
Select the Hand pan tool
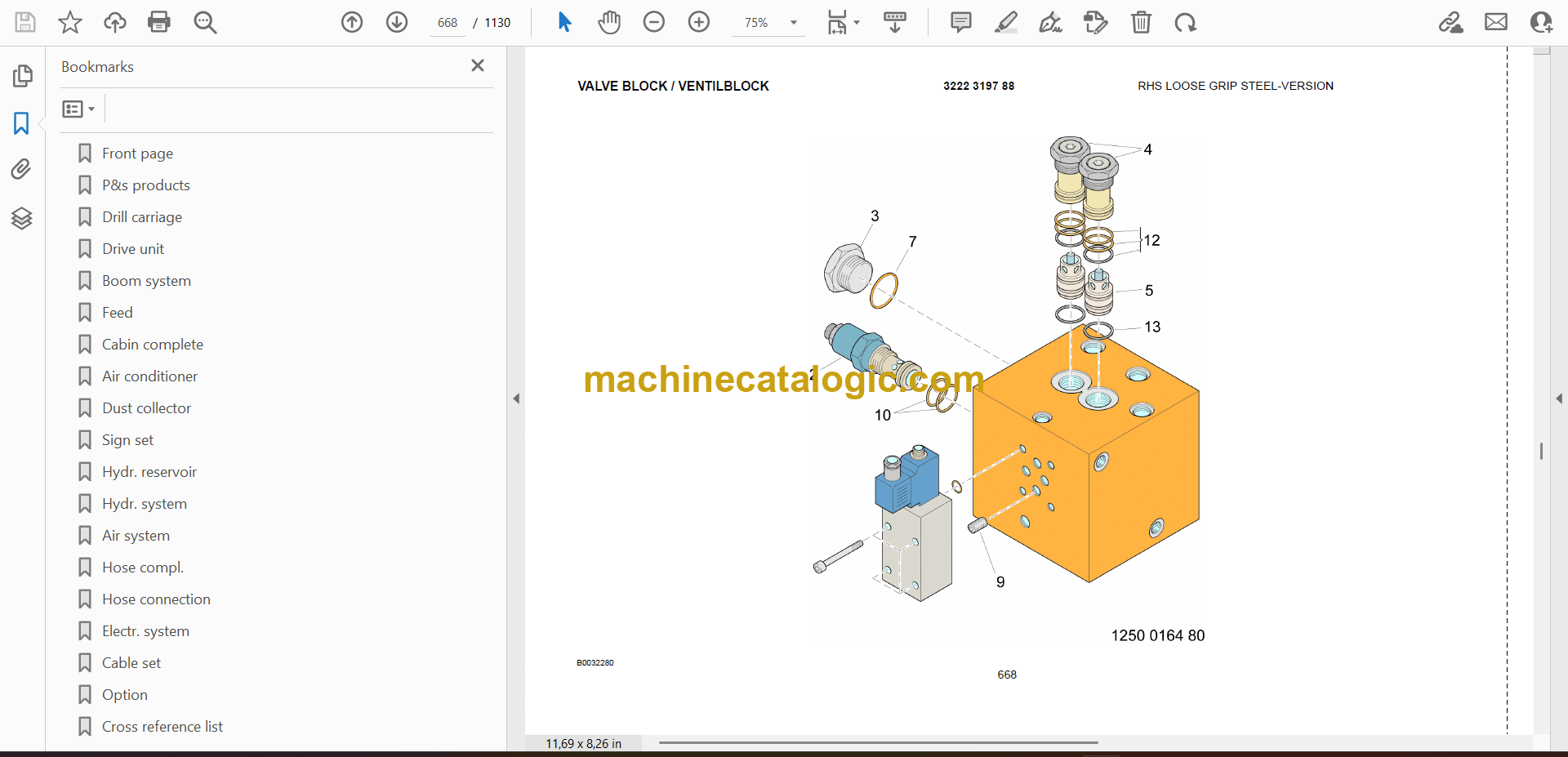click(609, 22)
